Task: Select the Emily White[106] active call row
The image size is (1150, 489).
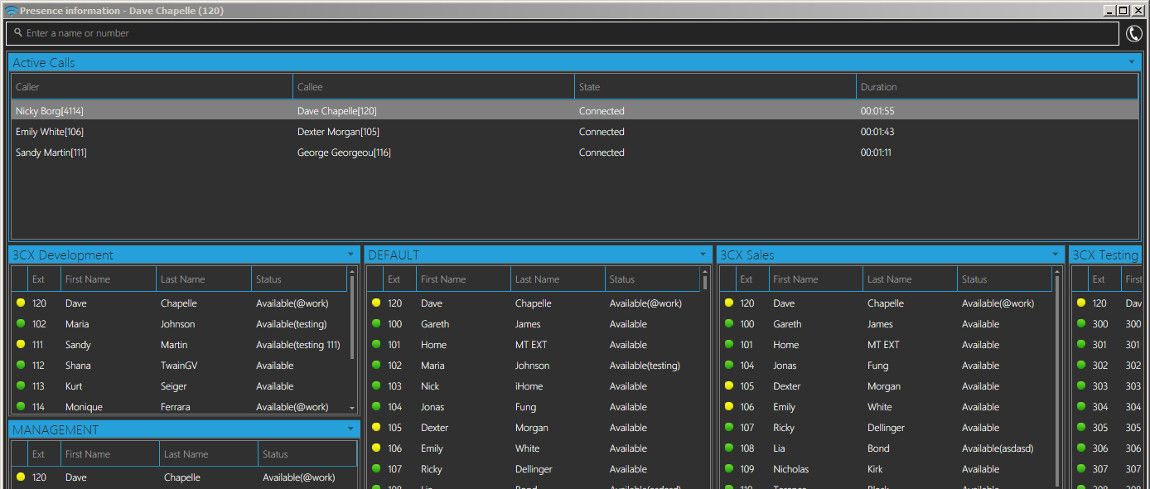Action: (x=574, y=132)
